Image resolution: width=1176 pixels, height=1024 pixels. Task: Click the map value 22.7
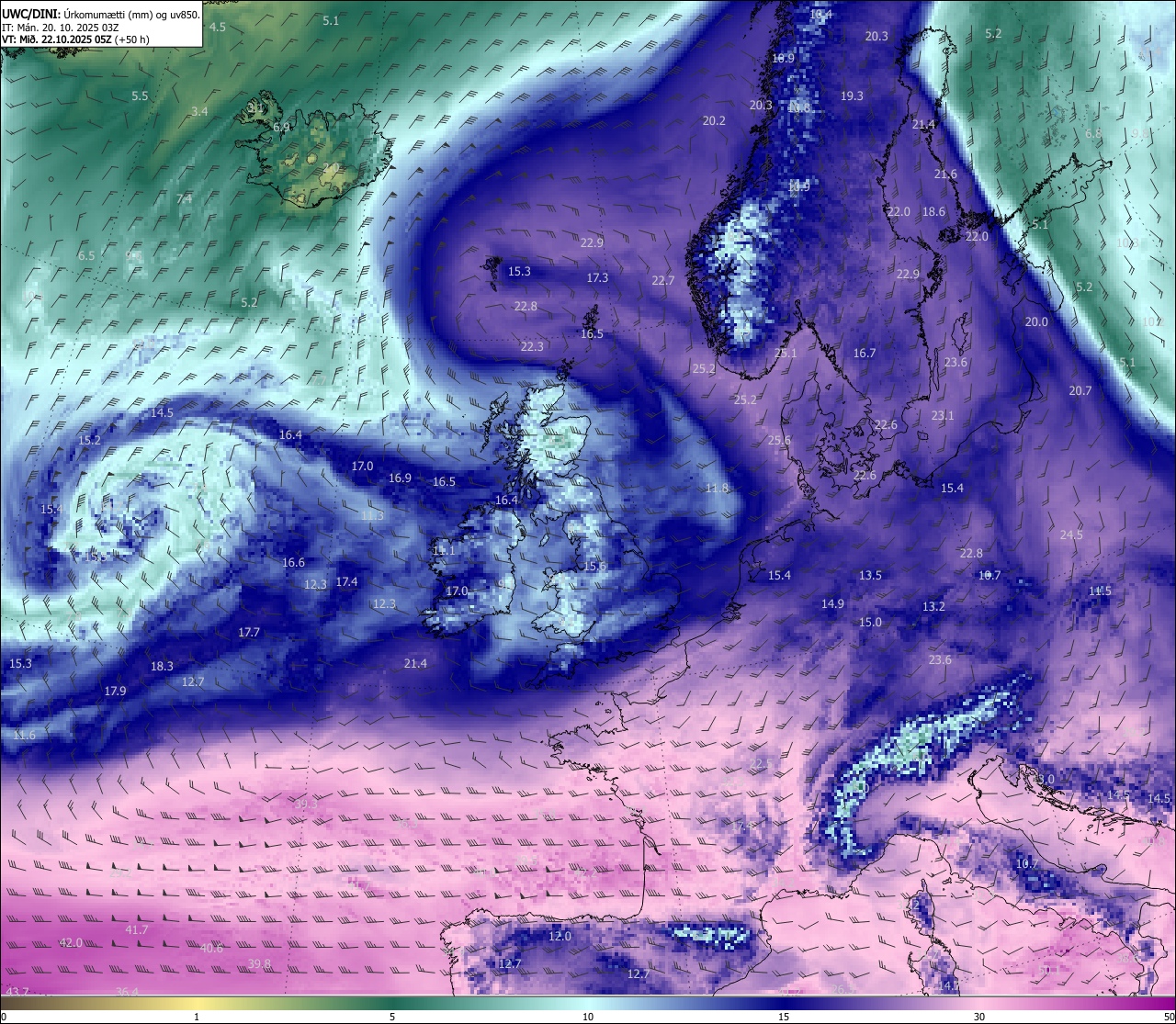(663, 280)
